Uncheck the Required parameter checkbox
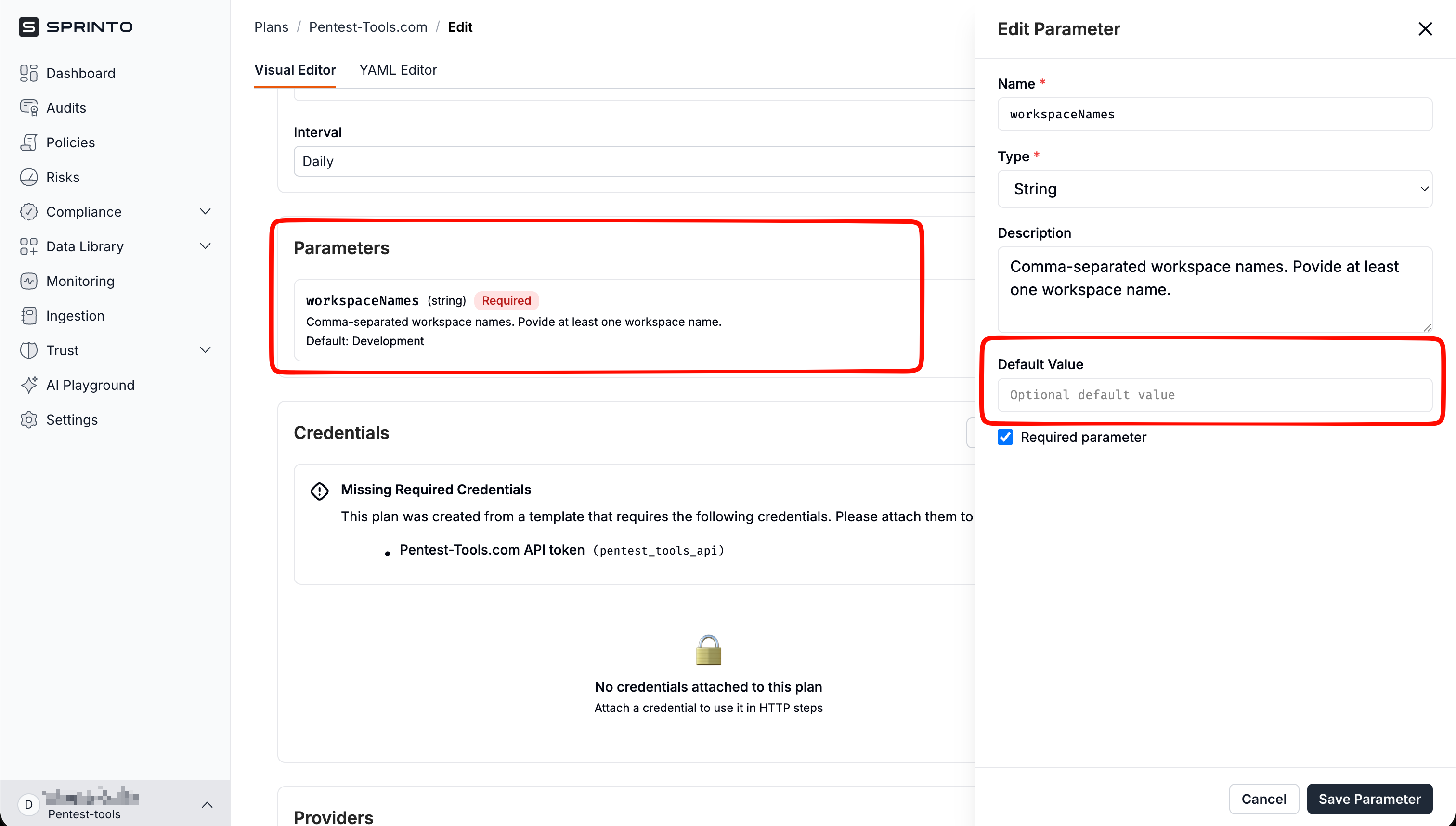 point(1005,437)
